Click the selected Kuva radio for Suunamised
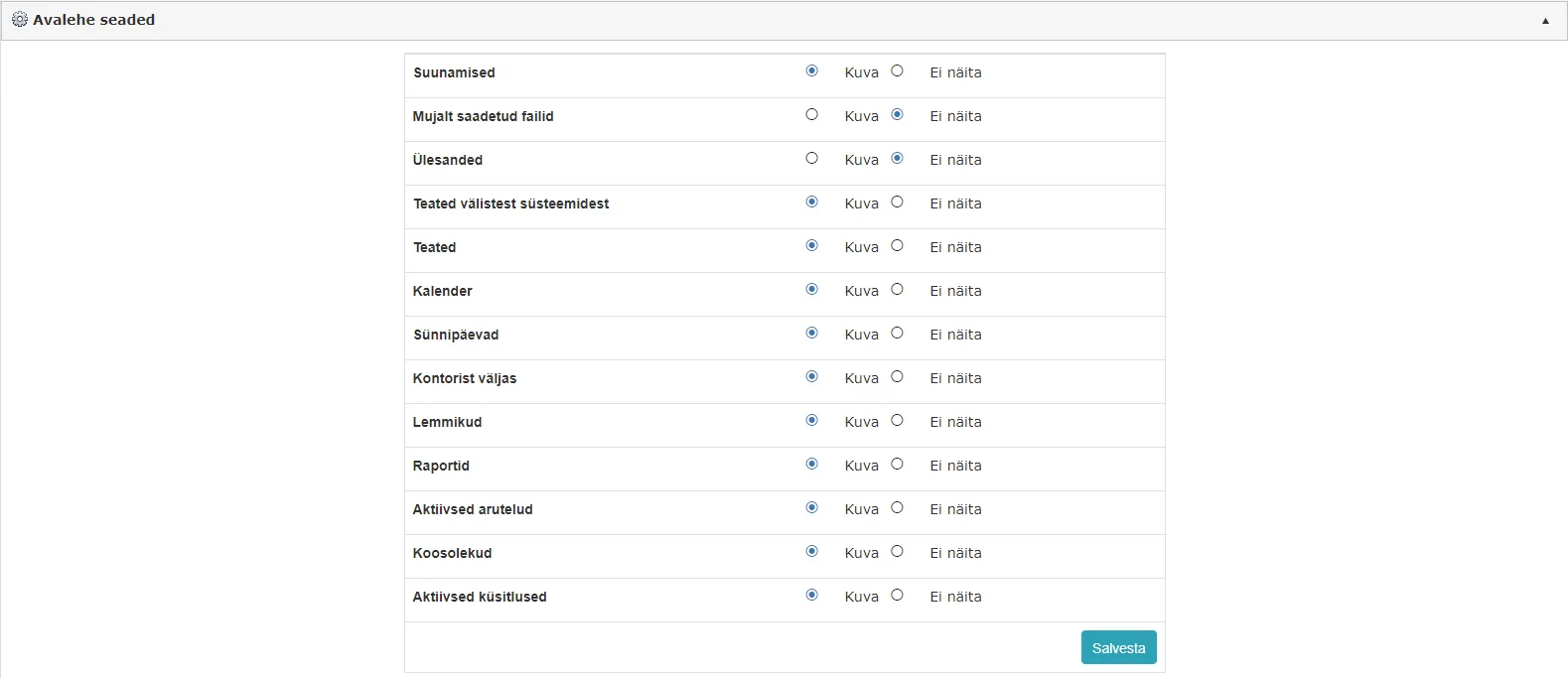The height and width of the screenshot is (678, 1568). click(811, 70)
